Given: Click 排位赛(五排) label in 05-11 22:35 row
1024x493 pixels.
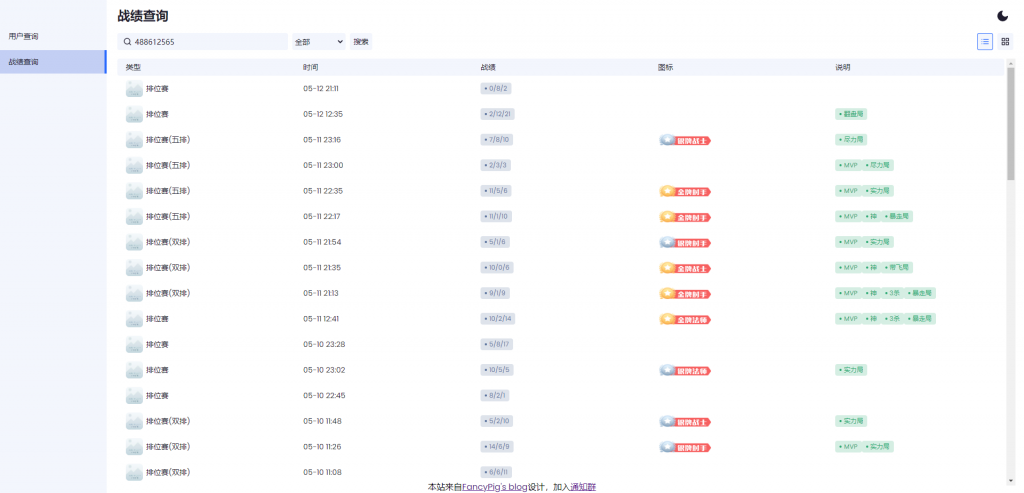Looking at the screenshot, I should [x=168, y=191].
